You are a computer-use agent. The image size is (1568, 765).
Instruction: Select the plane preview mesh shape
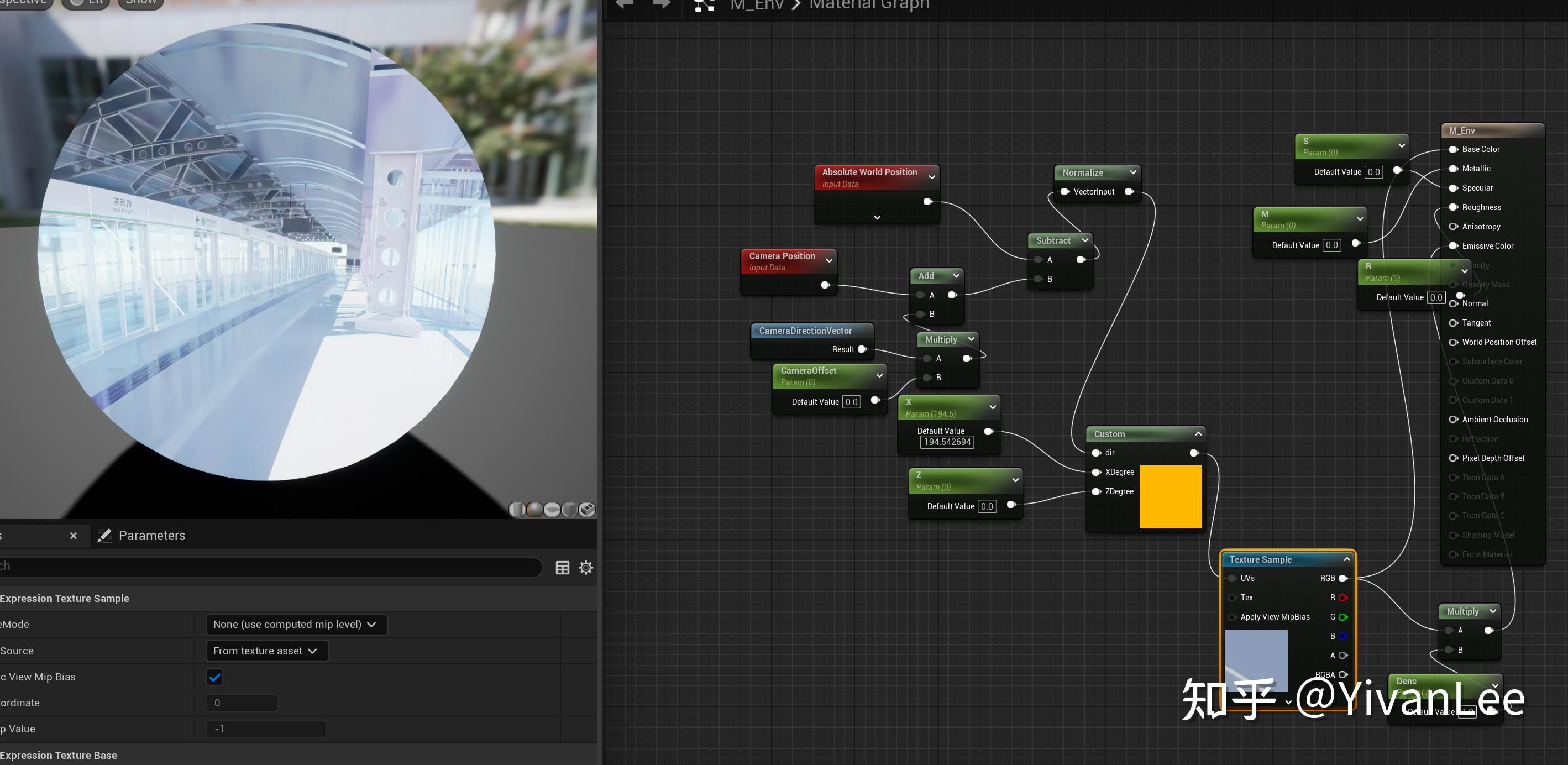pyautogui.click(x=552, y=509)
